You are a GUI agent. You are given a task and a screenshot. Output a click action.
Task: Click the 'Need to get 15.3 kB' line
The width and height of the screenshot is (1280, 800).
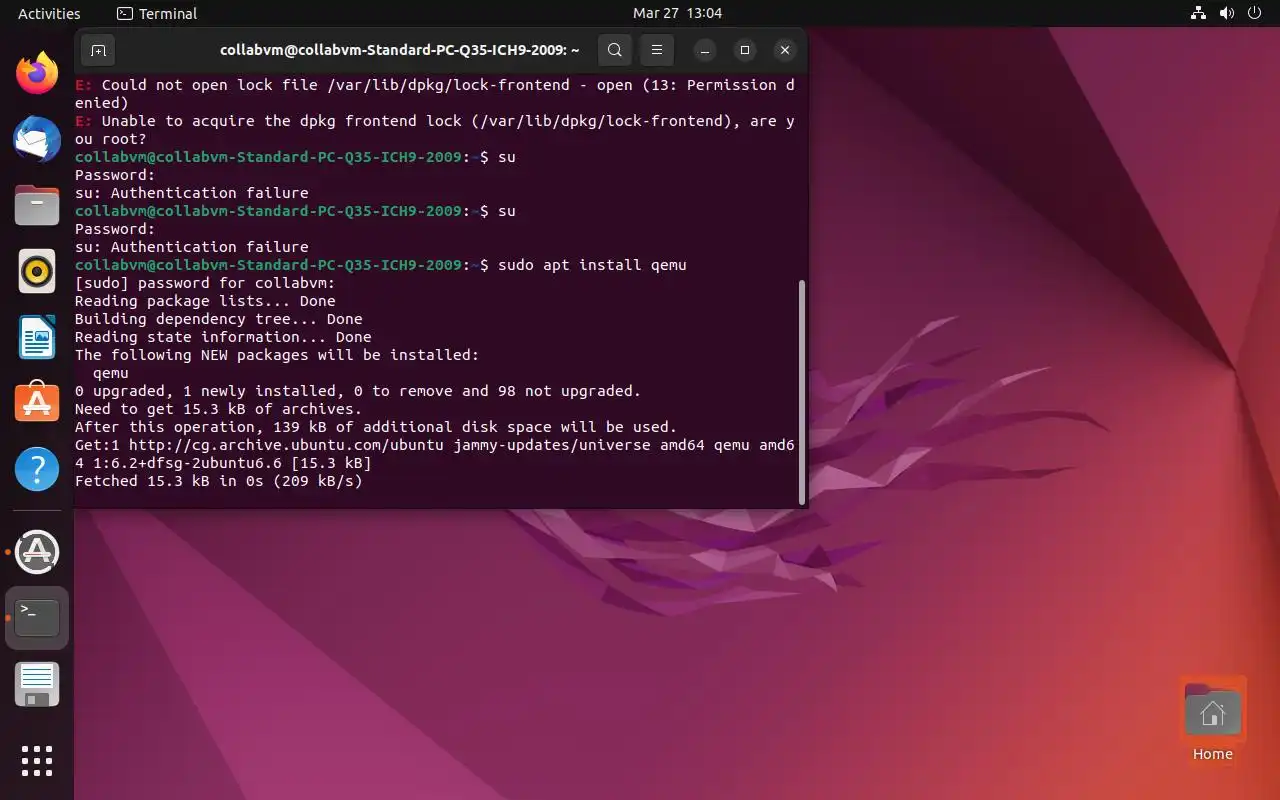pyautogui.click(x=219, y=409)
